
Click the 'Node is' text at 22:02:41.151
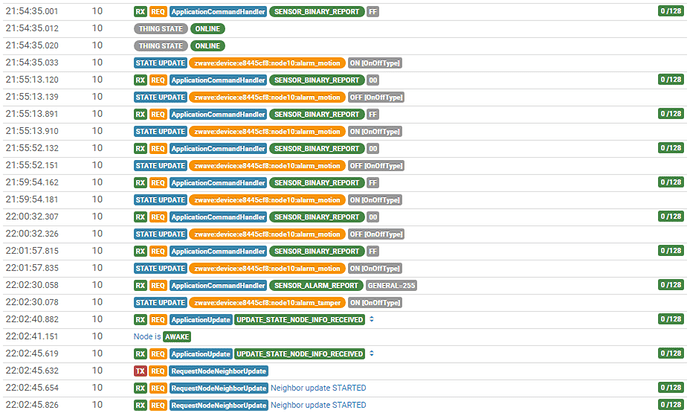(x=147, y=336)
